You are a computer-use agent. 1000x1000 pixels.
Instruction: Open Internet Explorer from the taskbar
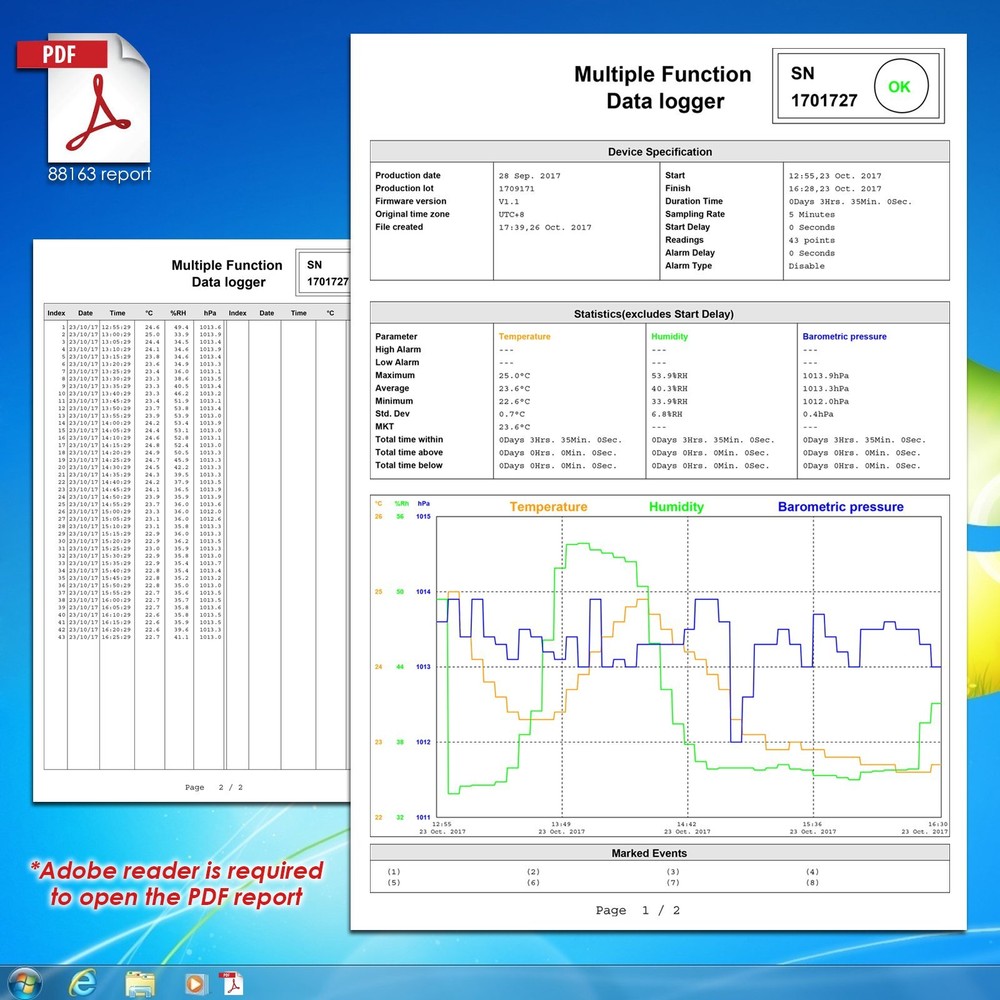[85, 983]
